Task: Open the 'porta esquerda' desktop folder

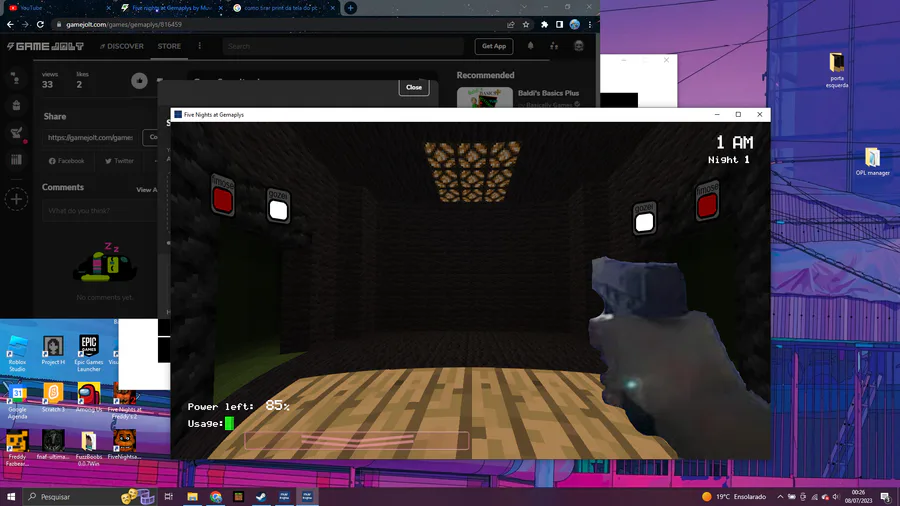Action: click(837, 70)
